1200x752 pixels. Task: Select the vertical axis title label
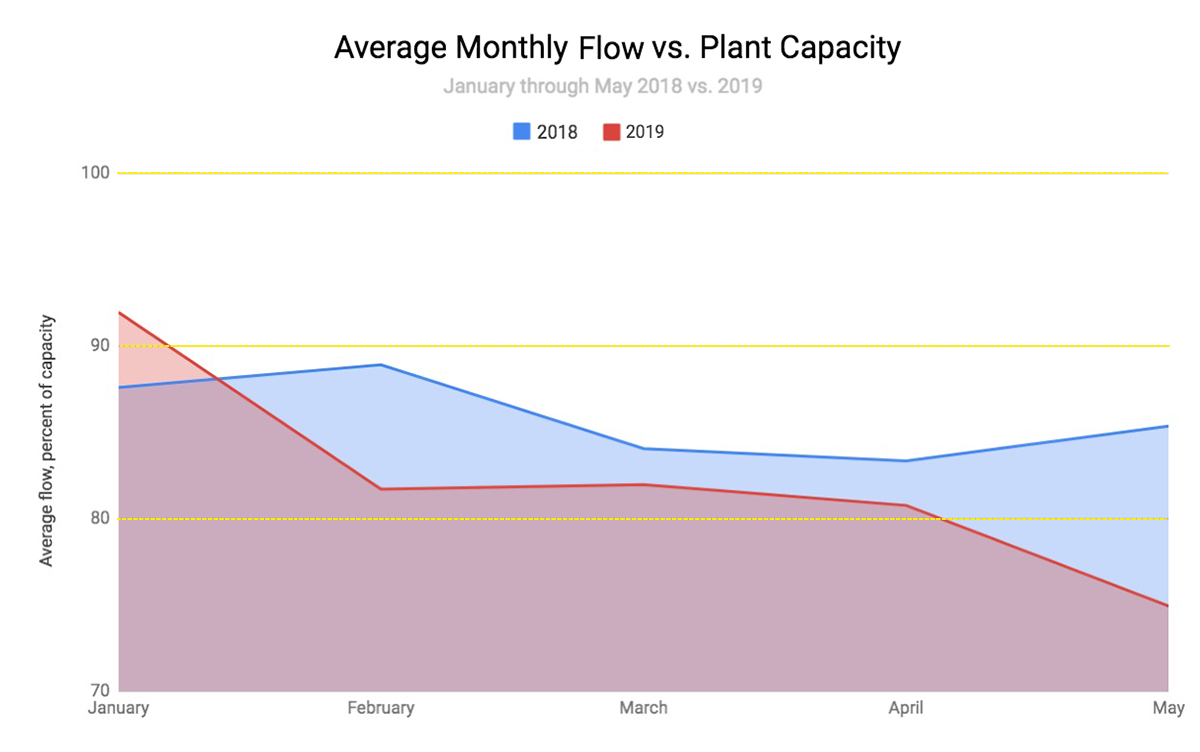click(x=47, y=441)
